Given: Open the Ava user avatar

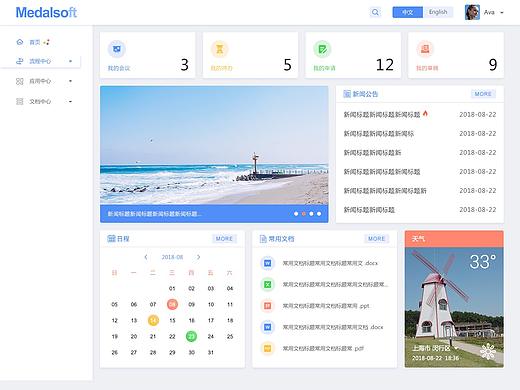Looking at the screenshot, I should tap(472, 12).
